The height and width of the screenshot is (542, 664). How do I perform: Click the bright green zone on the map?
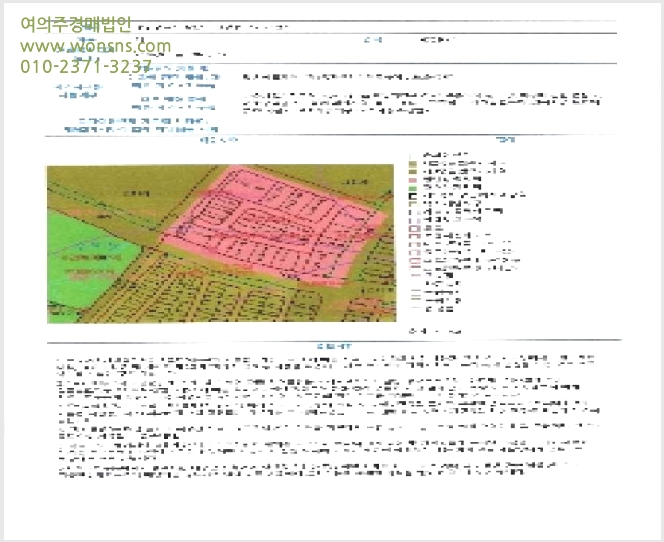[91, 258]
